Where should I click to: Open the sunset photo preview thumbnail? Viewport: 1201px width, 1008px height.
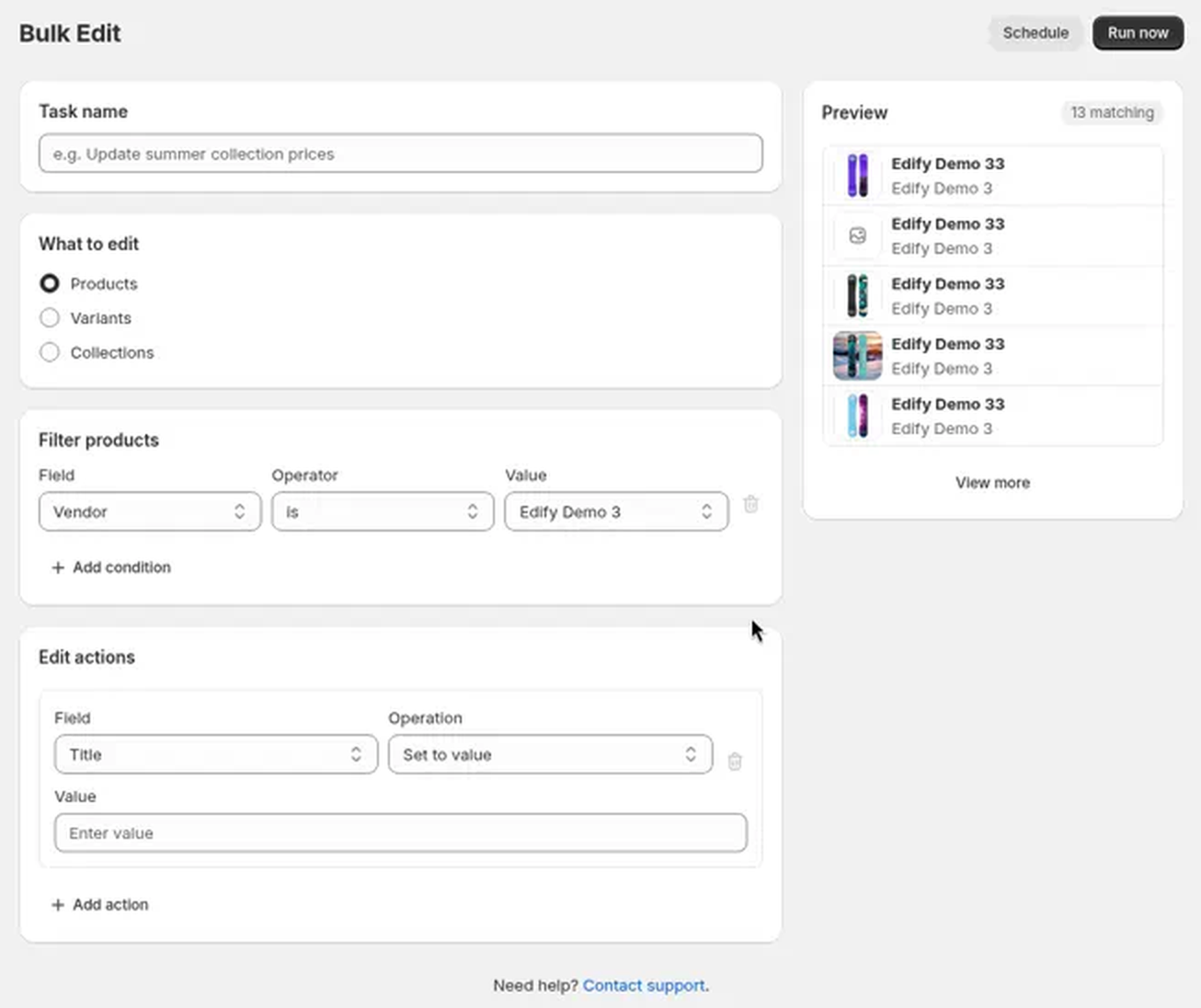[x=857, y=356]
